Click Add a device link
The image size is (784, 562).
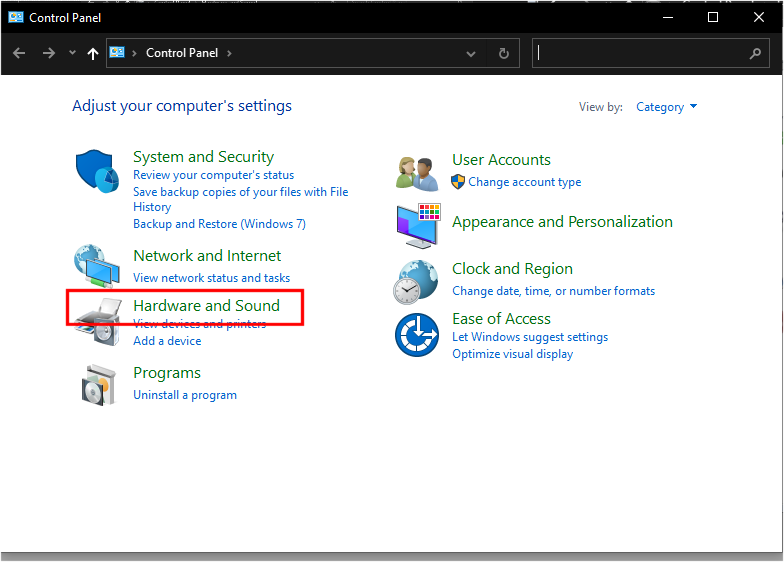tap(168, 341)
